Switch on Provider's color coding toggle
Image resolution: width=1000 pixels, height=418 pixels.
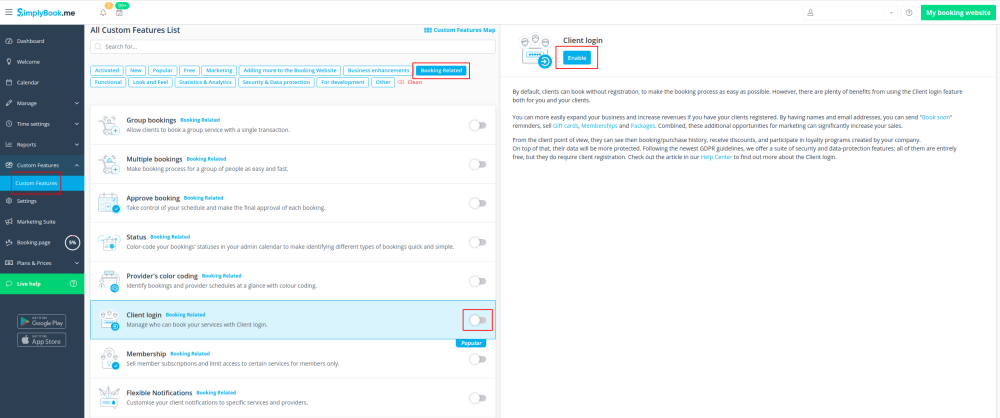point(478,281)
